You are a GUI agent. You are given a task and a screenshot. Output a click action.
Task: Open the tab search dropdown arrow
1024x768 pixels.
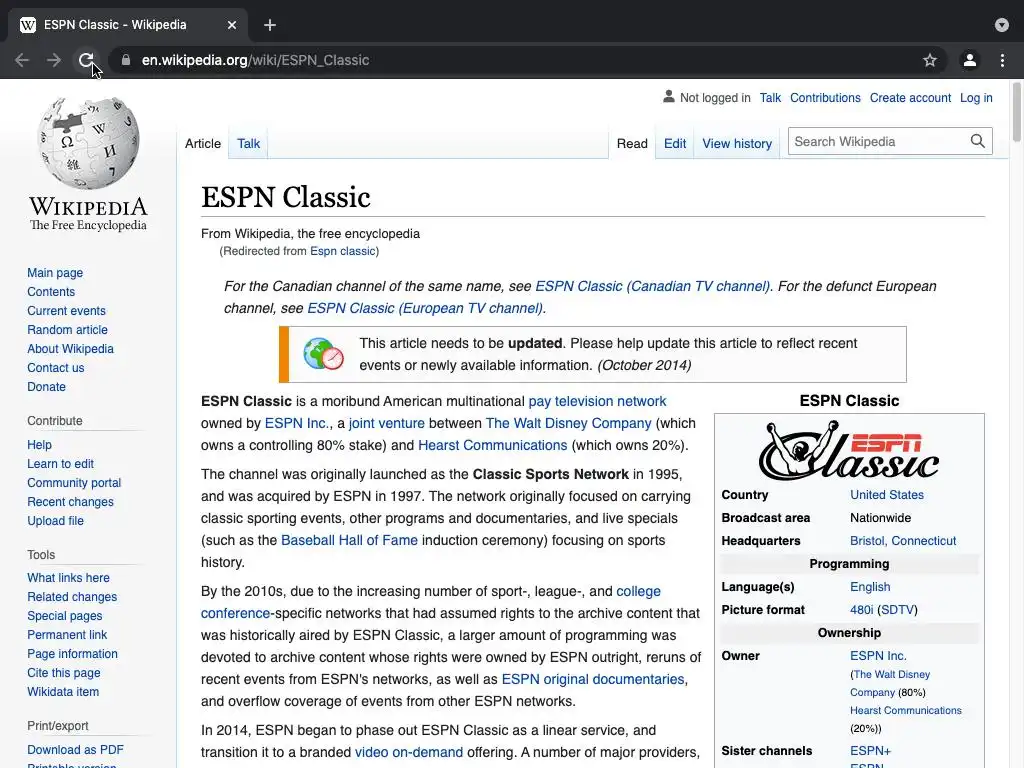pos(1002,25)
